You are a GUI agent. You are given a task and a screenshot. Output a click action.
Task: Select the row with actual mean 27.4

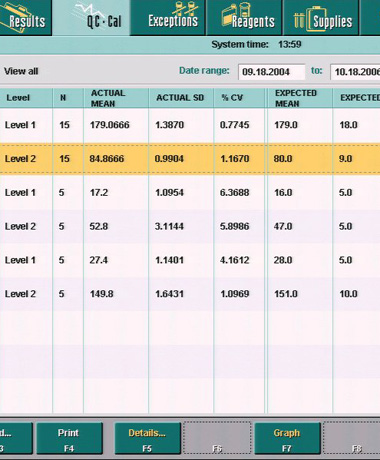click(x=190, y=260)
